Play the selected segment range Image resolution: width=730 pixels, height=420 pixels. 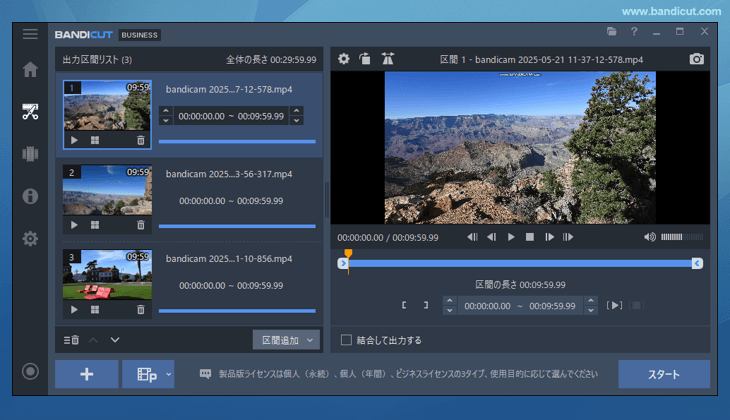coord(615,305)
